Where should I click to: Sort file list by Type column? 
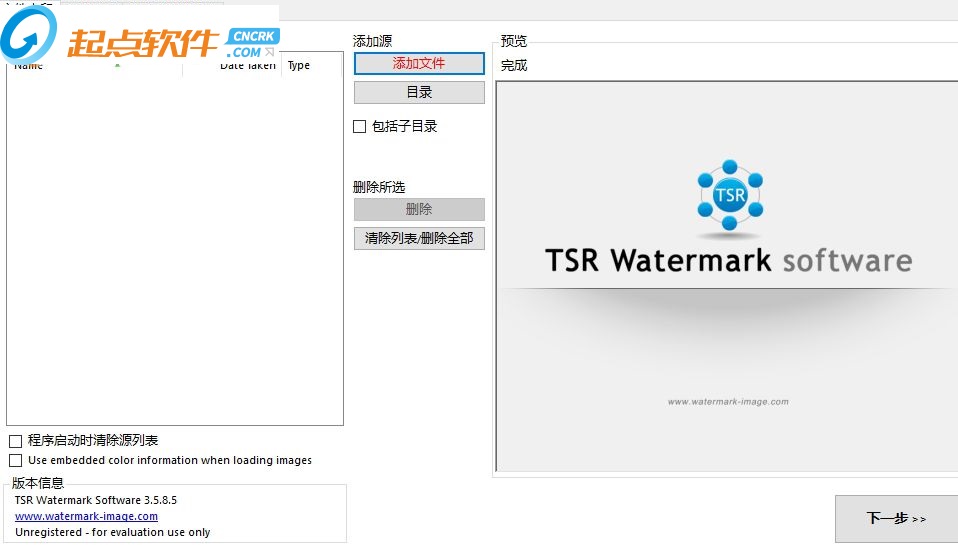312,65
